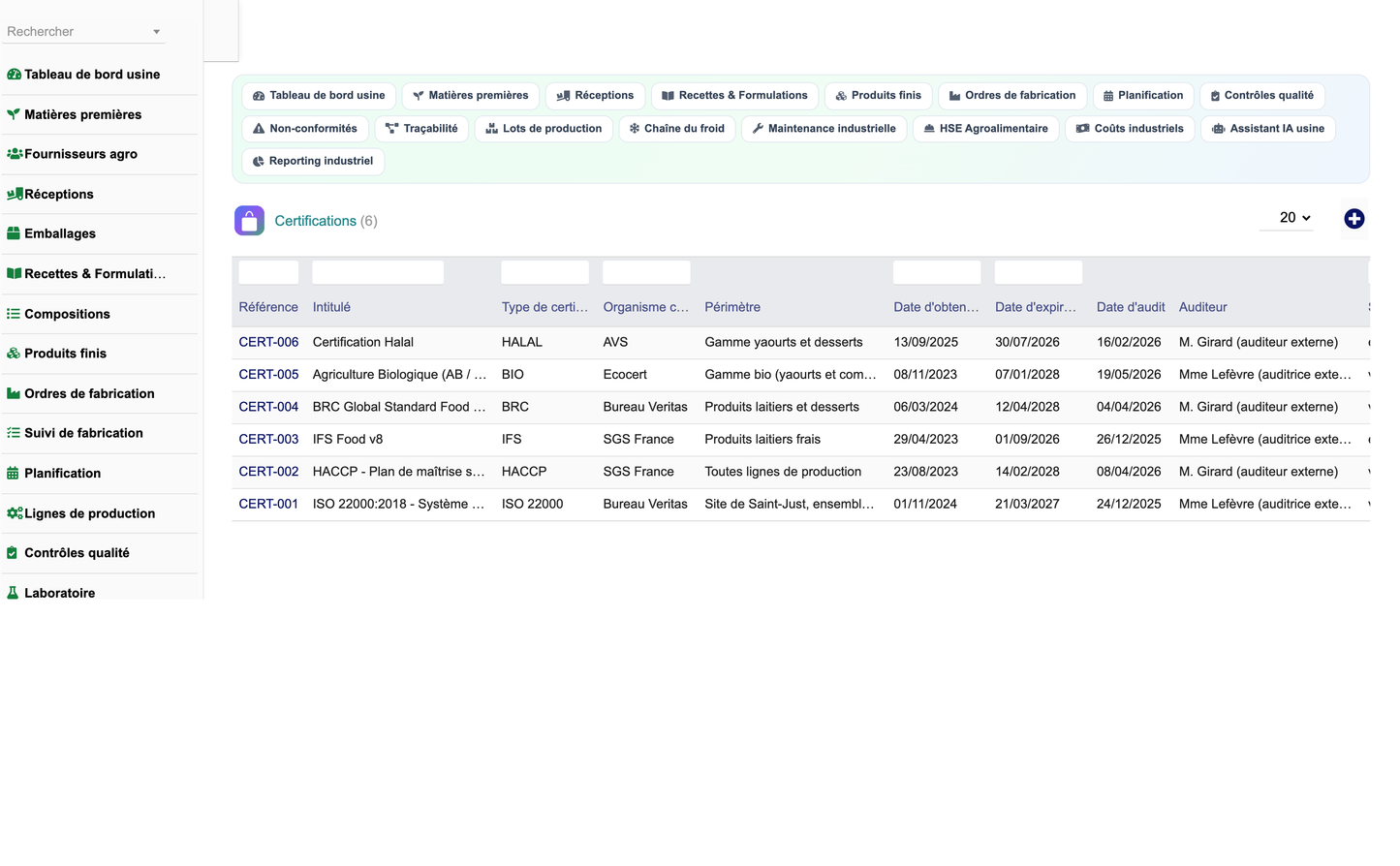
Task: Click the 'Produits laitiers frais' cell
Action: [762, 440]
